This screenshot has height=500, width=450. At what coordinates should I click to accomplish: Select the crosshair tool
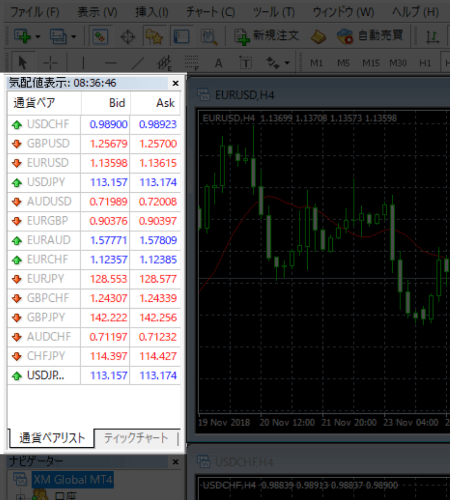point(51,63)
